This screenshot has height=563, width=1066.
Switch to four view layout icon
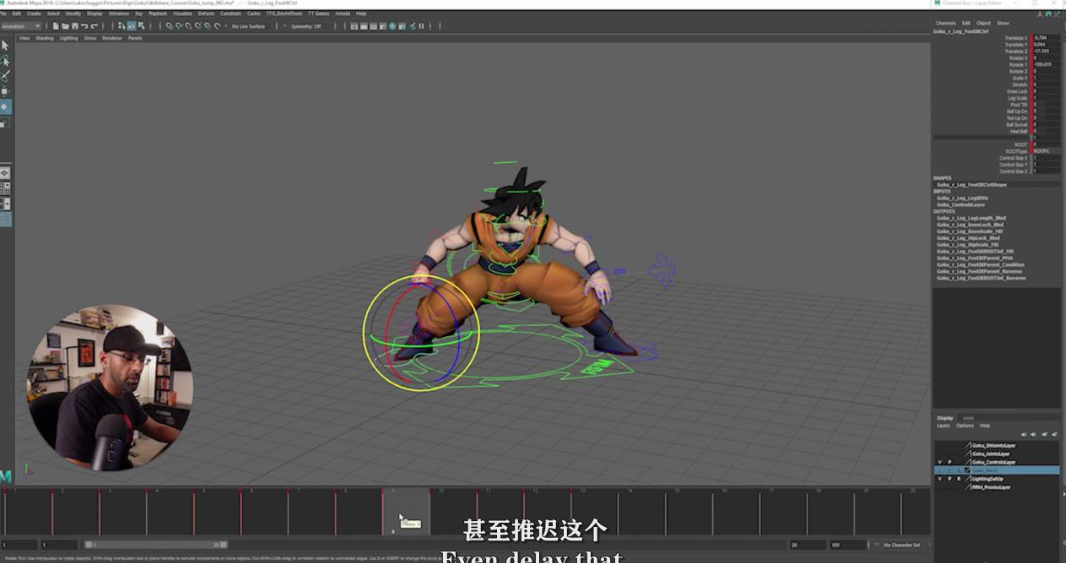5,188
